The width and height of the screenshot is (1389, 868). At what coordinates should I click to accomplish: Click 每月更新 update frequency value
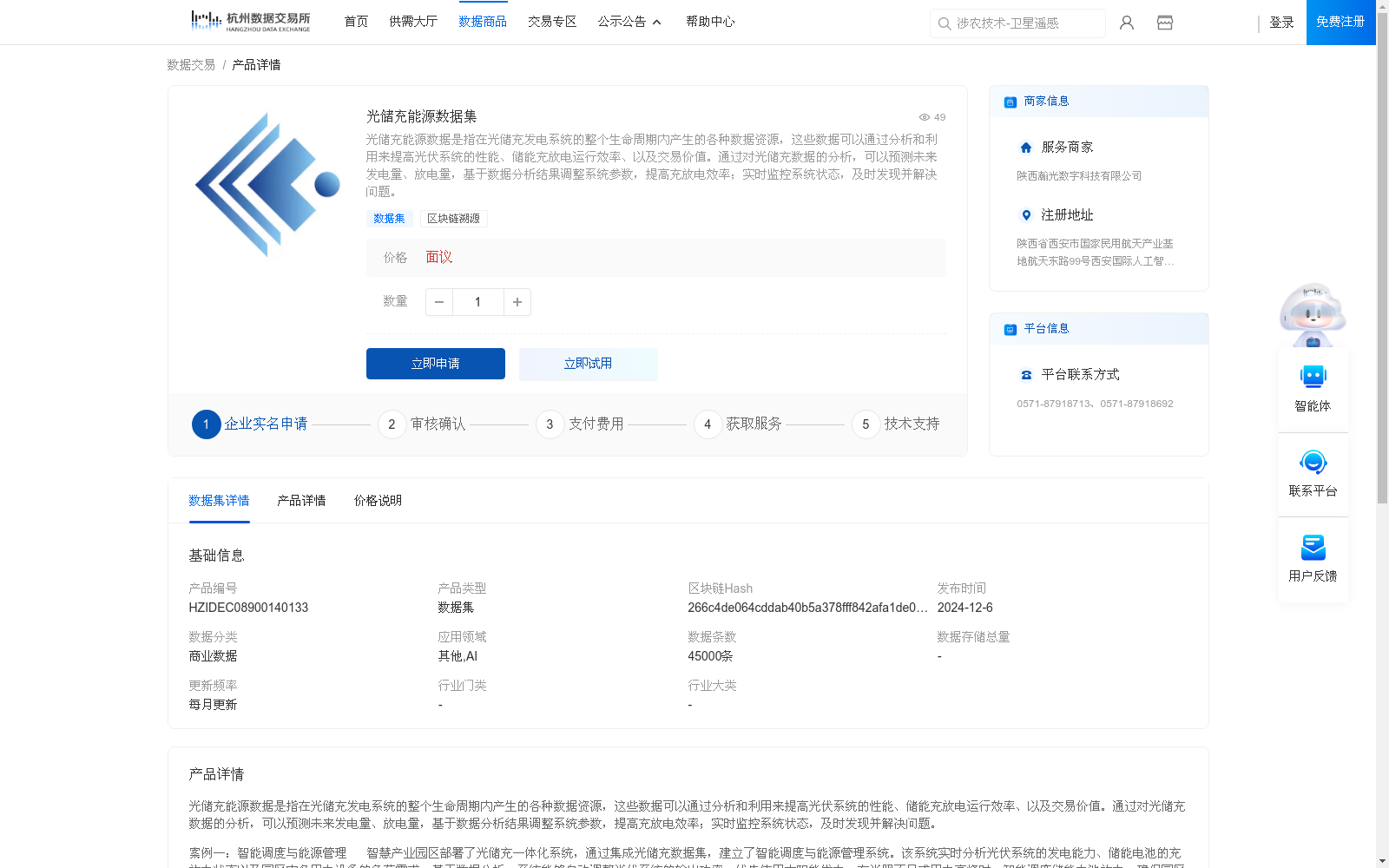tap(213, 705)
